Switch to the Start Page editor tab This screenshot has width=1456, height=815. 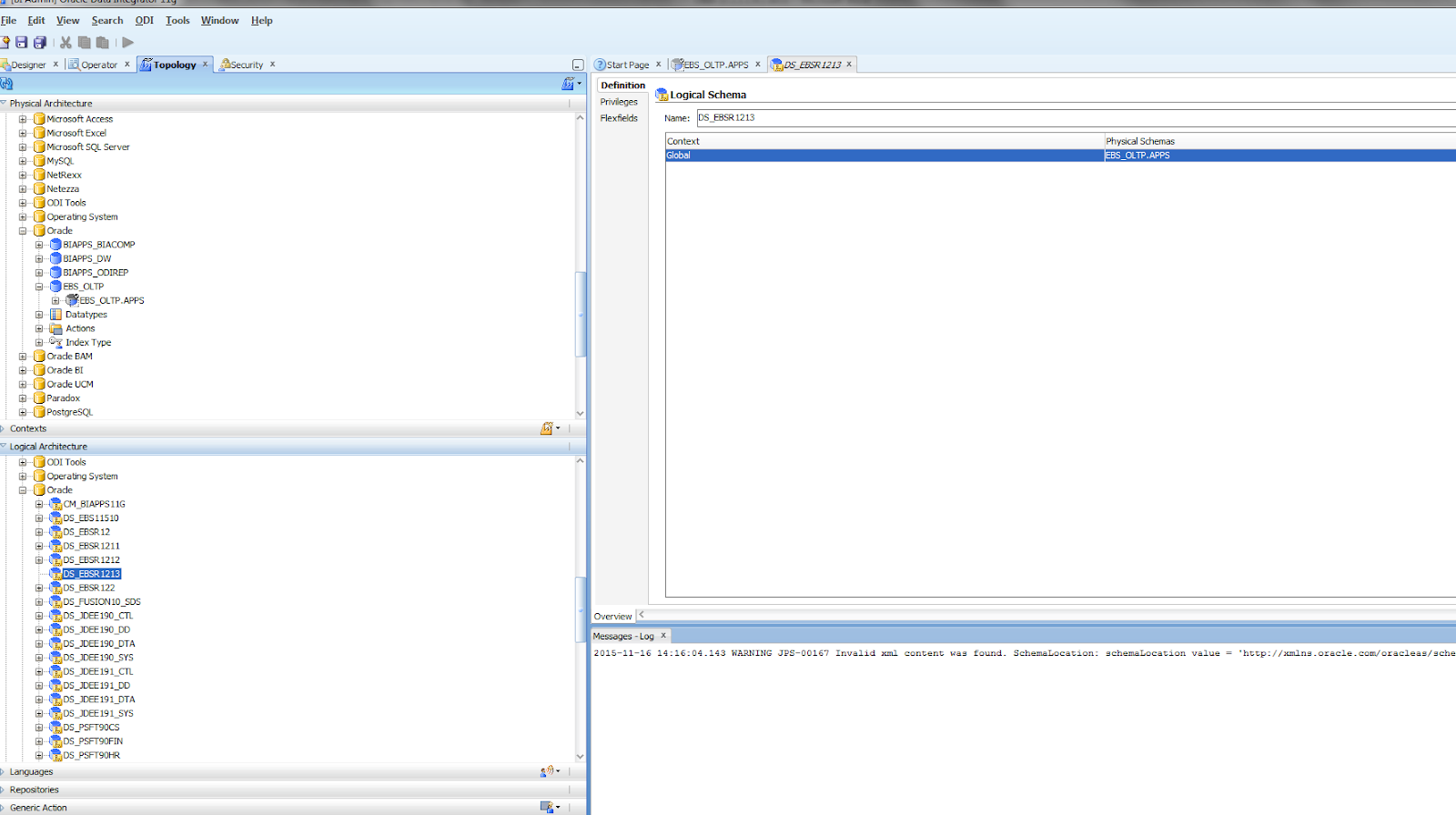(627, 65)
